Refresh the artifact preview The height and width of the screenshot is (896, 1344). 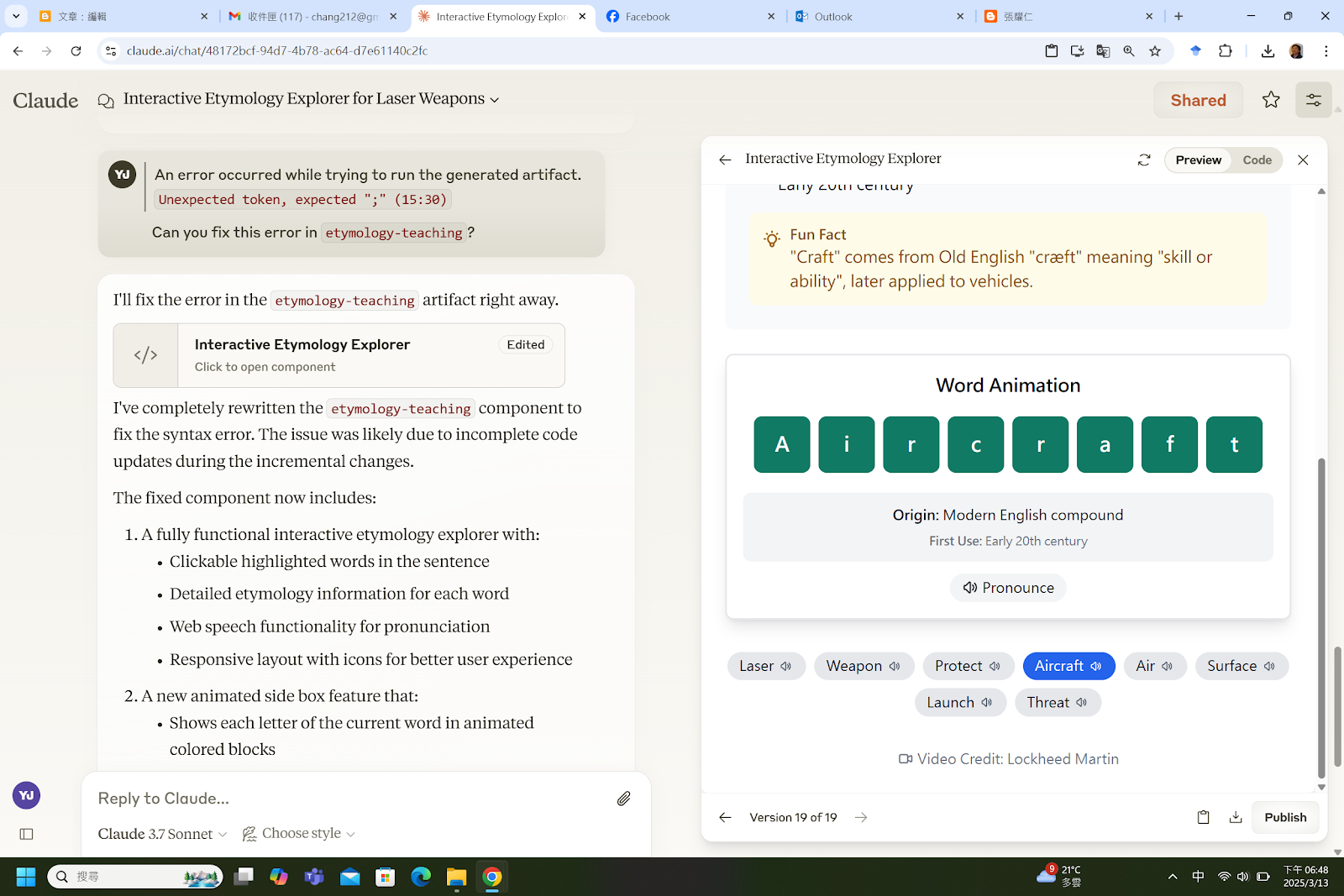1144,160
